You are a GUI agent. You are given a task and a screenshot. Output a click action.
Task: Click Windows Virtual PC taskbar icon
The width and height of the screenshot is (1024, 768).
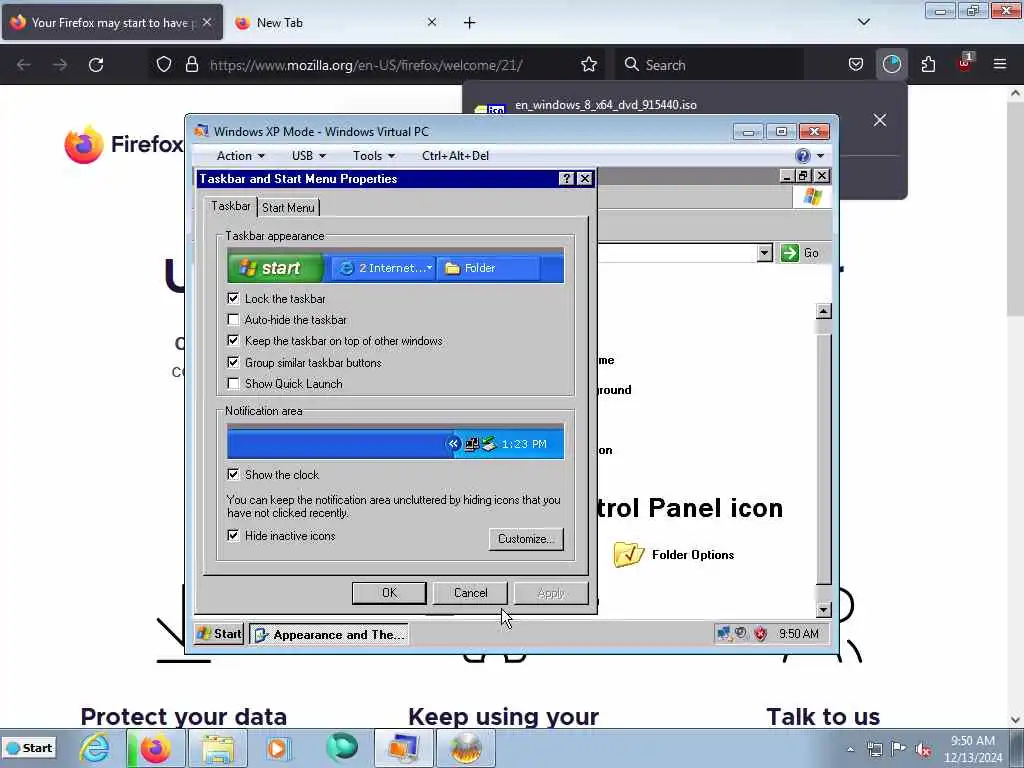coord(403,748)
